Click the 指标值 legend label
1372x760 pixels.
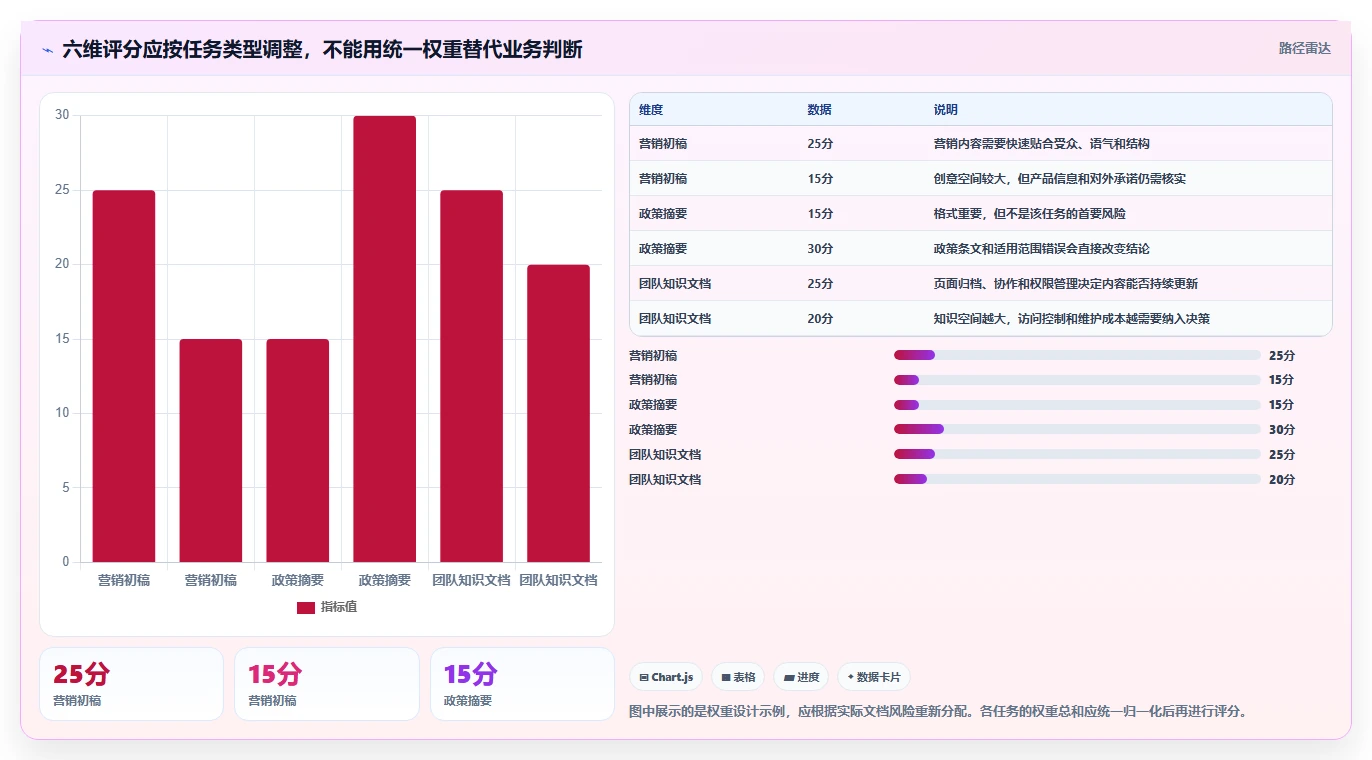[339, 608]
